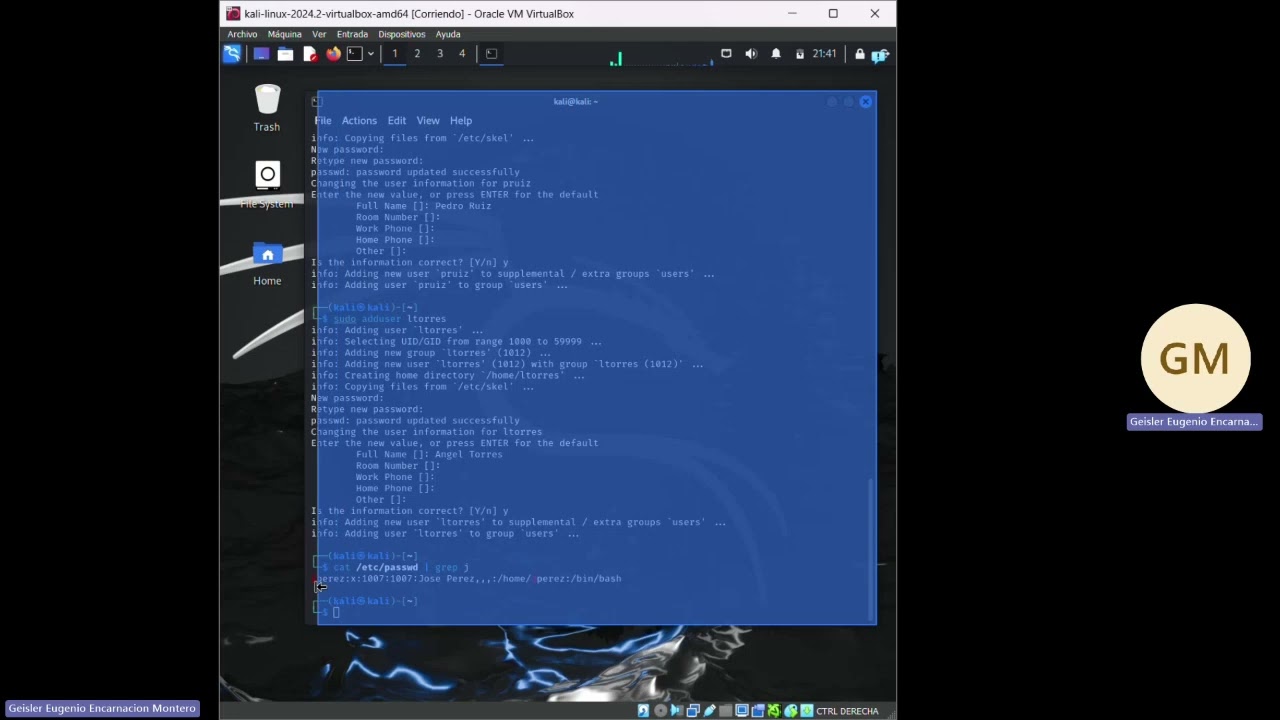Launch Firefox from the top panel

(333, 54)
